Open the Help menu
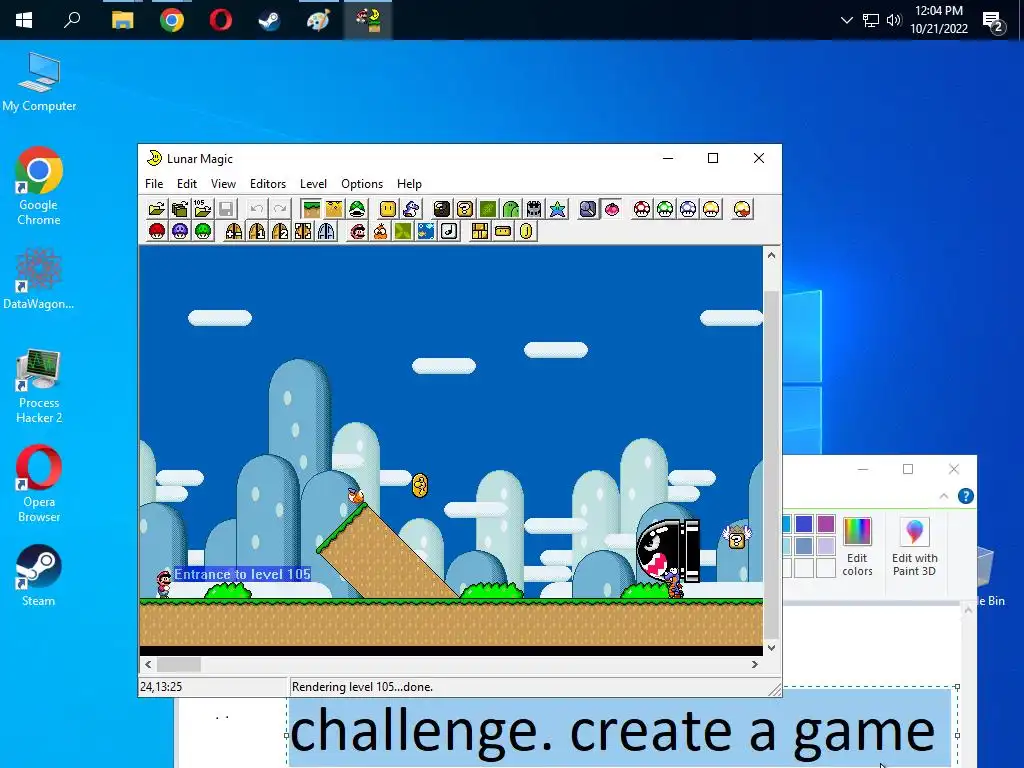The width and height of the screenshot is (1024, 768). 409,184
